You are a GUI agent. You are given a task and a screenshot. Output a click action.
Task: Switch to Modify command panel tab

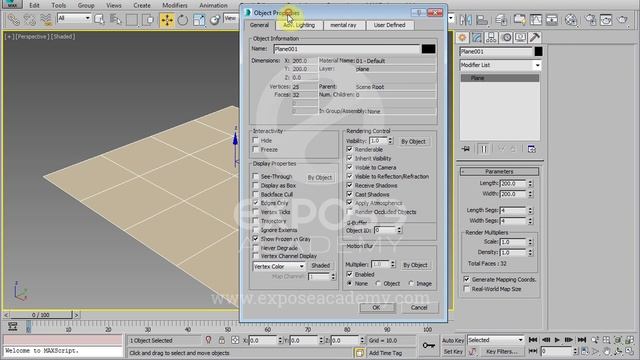[477, 38]
